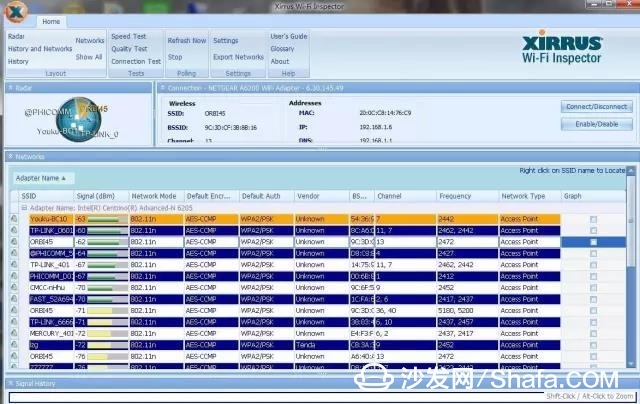
Task: Click Export Networks
Action: 238,57
